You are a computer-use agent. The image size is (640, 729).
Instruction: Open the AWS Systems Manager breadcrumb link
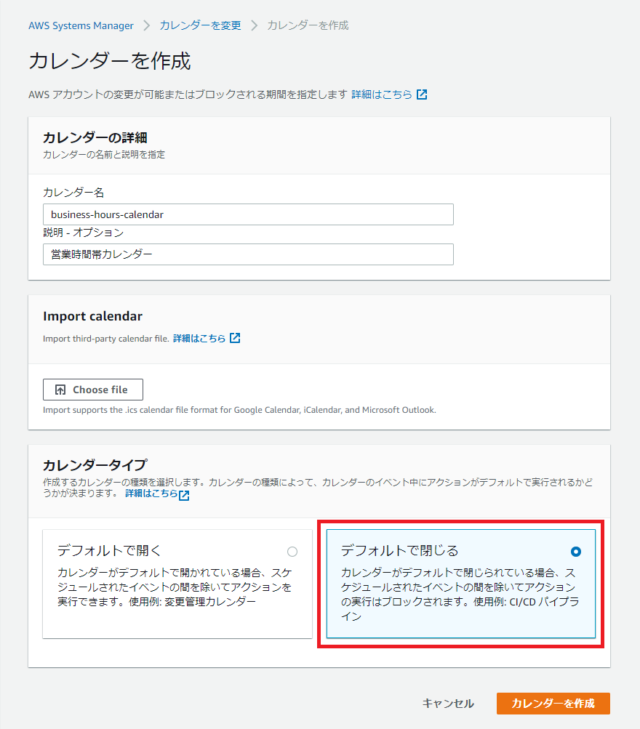click(81, 26)
